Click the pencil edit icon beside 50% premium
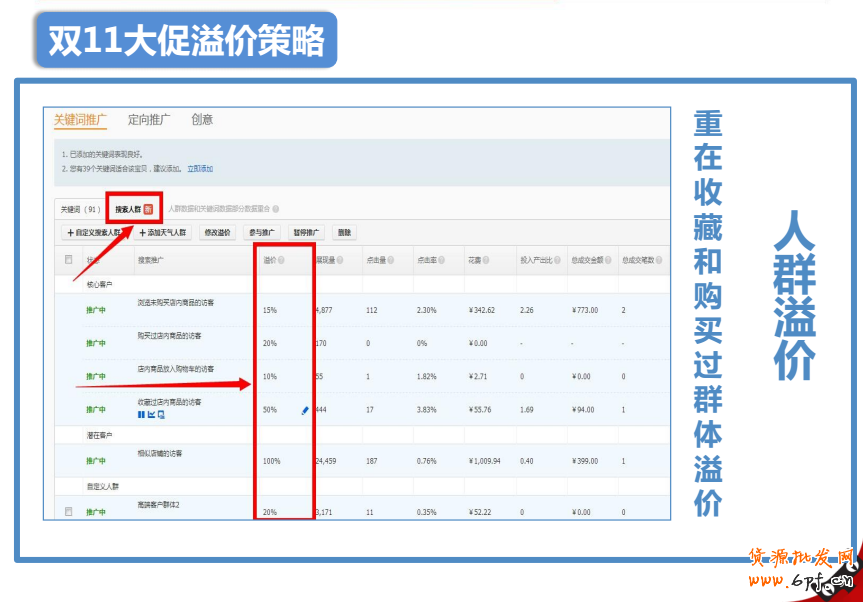The width and height of the screenshot is (863, 602). point(305,410)
